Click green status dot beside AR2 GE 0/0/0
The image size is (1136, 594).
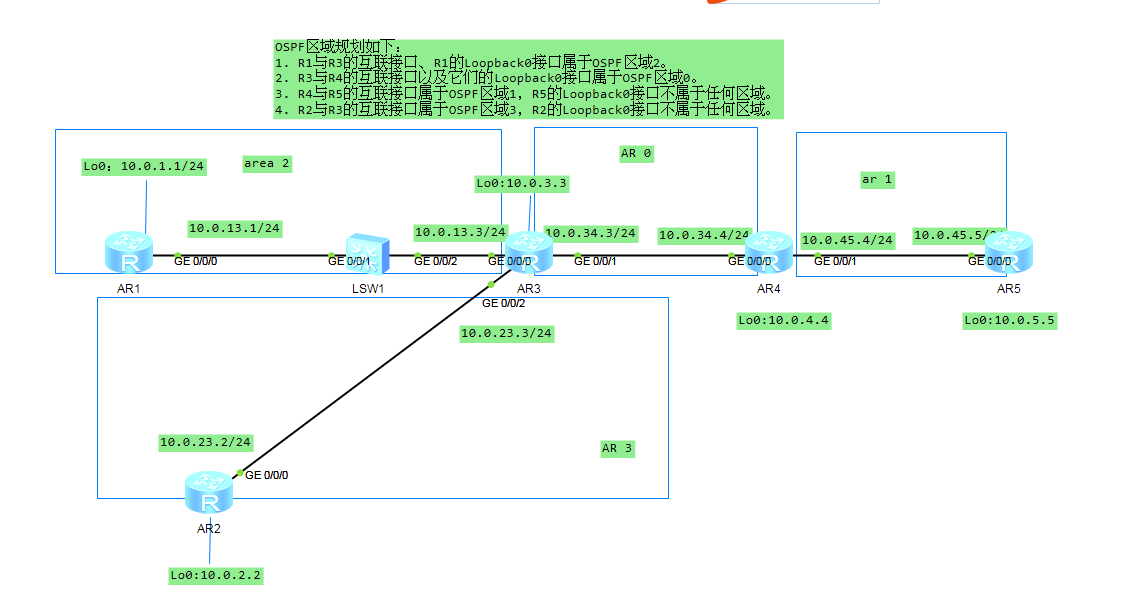[240, 473]
